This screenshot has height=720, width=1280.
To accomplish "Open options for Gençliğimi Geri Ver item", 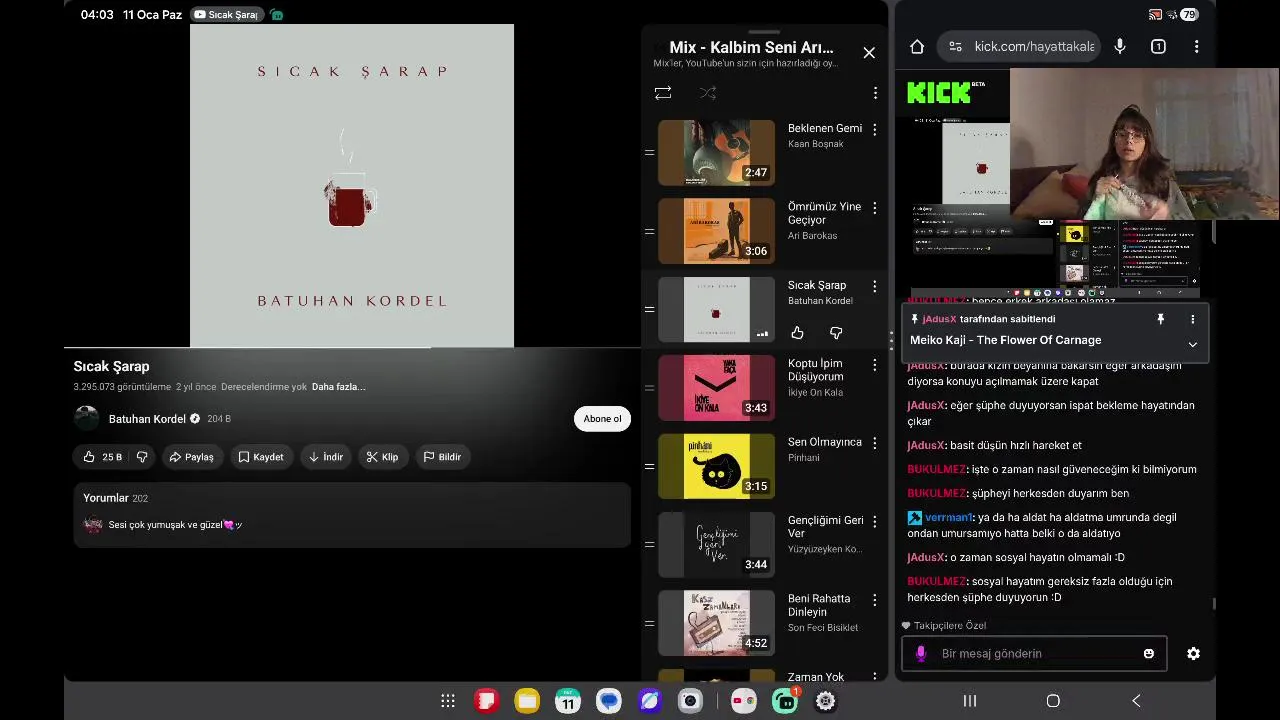I will [875, 521].
